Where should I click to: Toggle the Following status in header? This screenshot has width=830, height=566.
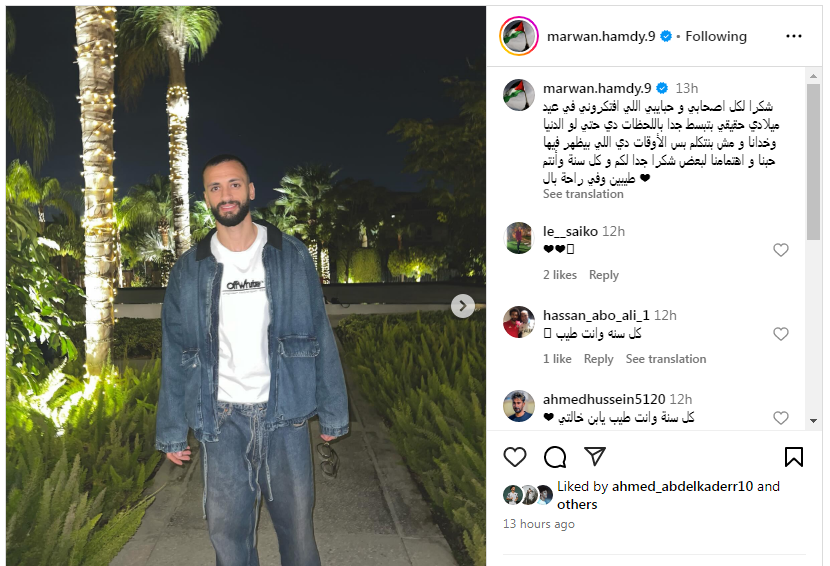pos(716,36)
